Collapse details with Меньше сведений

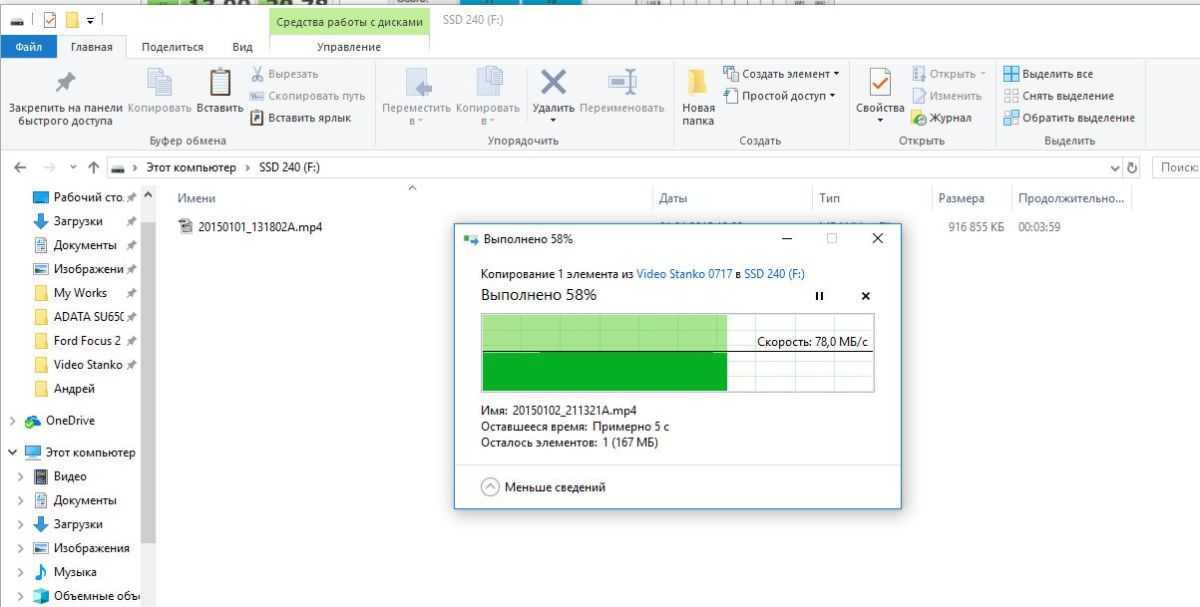point(543,487)
